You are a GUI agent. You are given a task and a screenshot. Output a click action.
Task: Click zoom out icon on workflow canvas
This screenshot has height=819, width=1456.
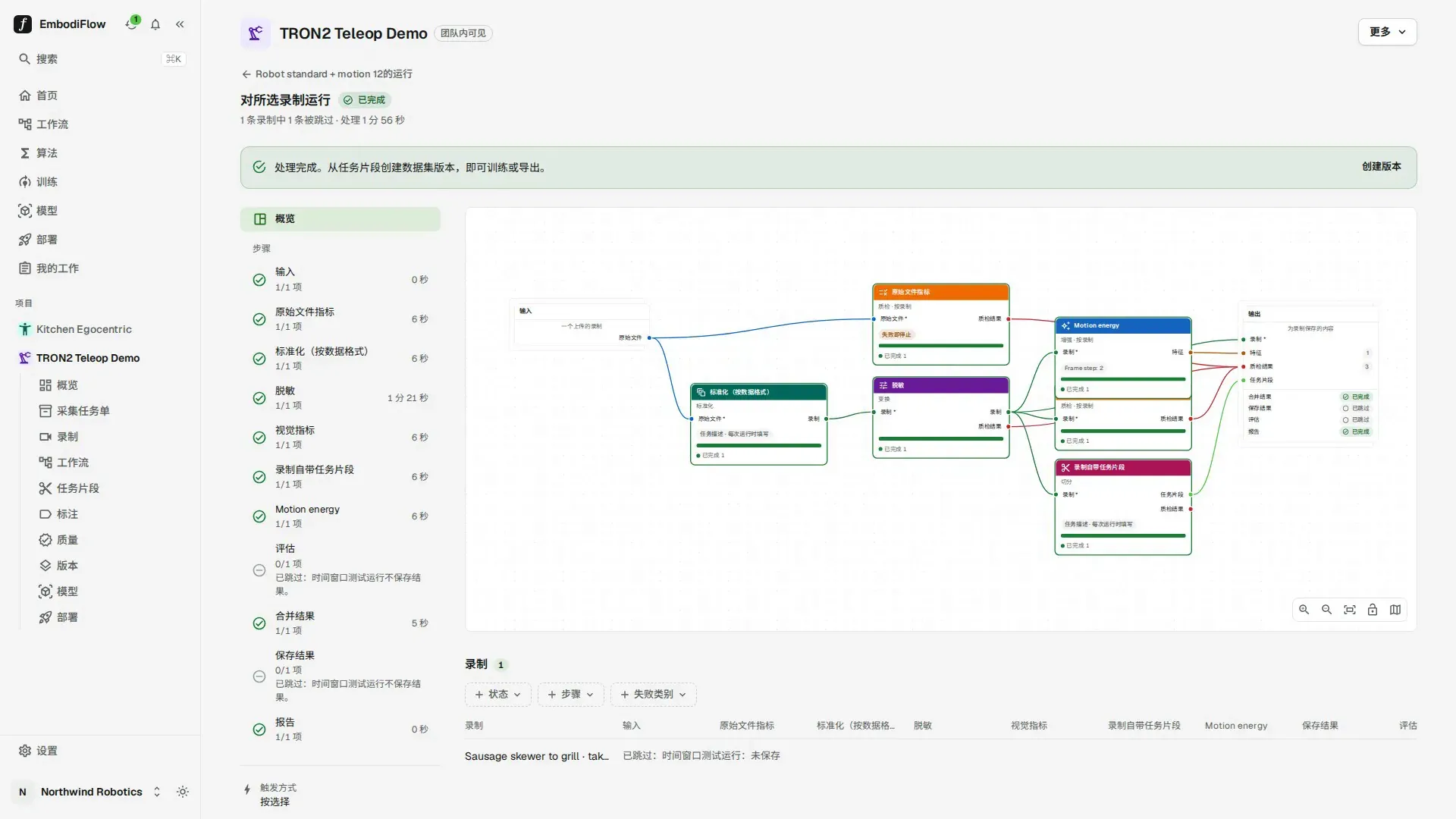click(x=1327, y=610)
